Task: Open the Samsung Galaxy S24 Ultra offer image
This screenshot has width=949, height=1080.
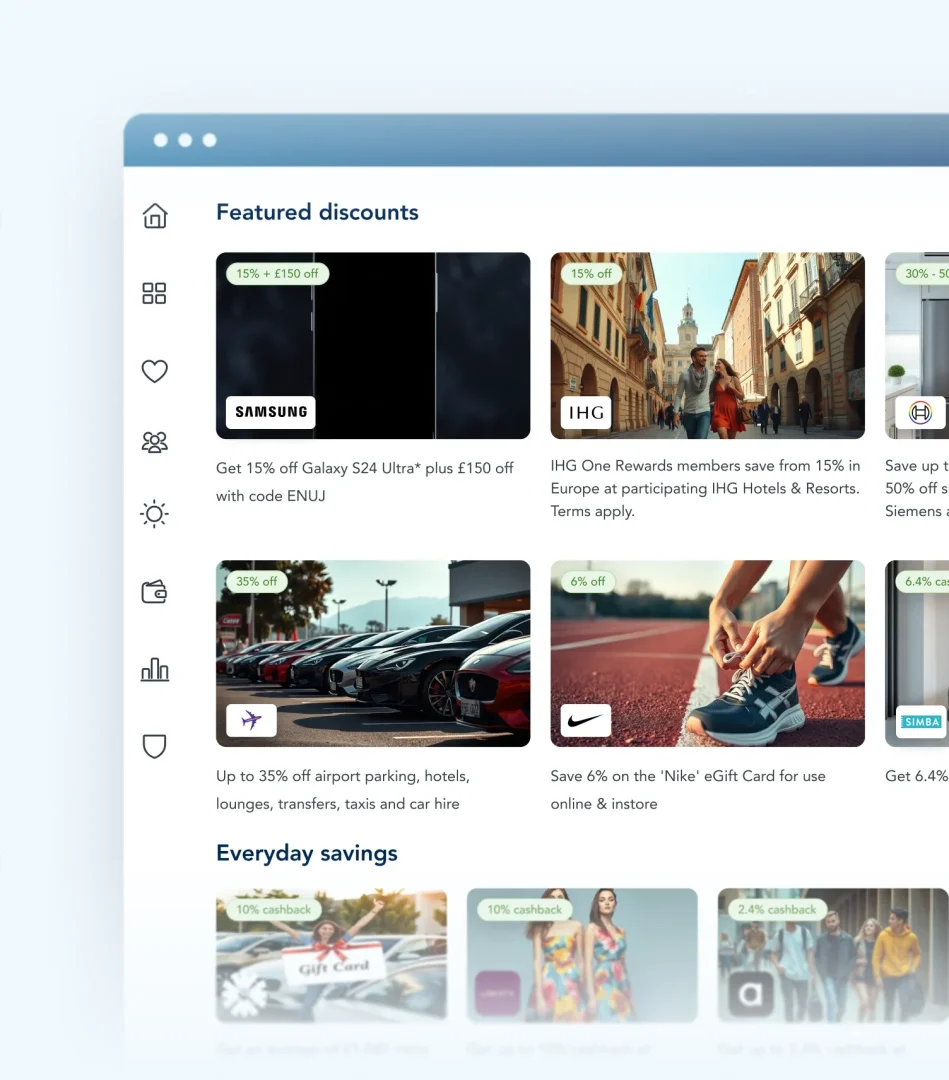Action: [373, 346]
